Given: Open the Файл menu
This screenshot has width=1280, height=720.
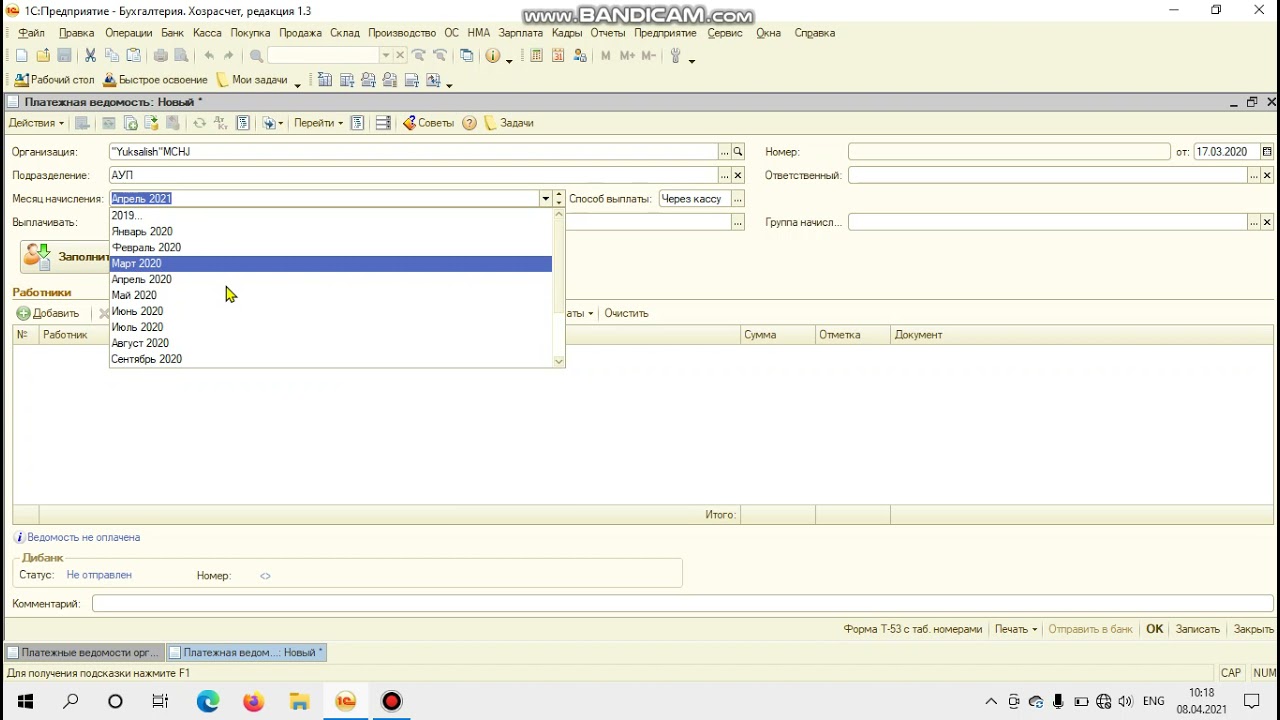Looking at the screenshot, I should pyautogui.click(x=31, y=33).
